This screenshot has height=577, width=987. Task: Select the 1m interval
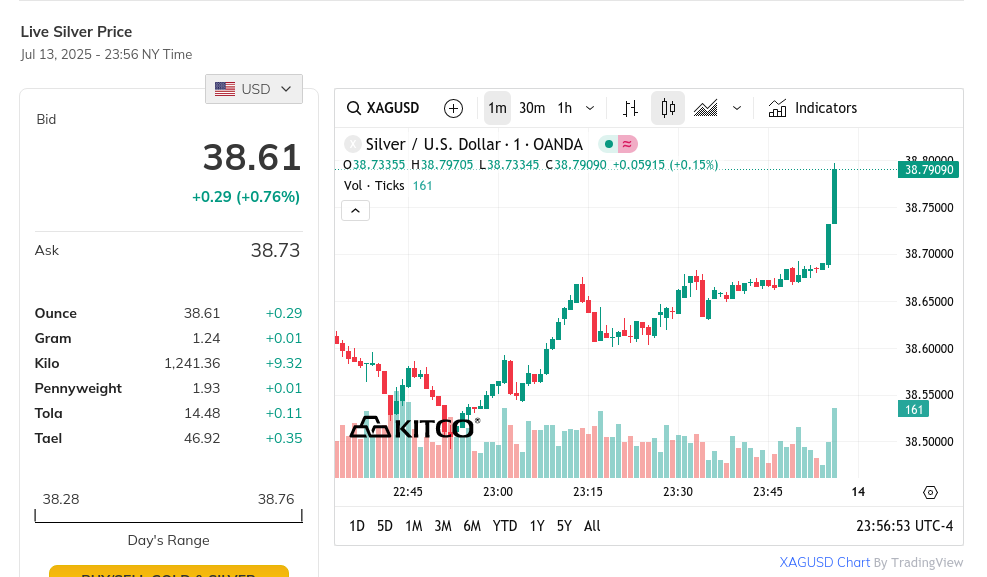tap(497, 108)
